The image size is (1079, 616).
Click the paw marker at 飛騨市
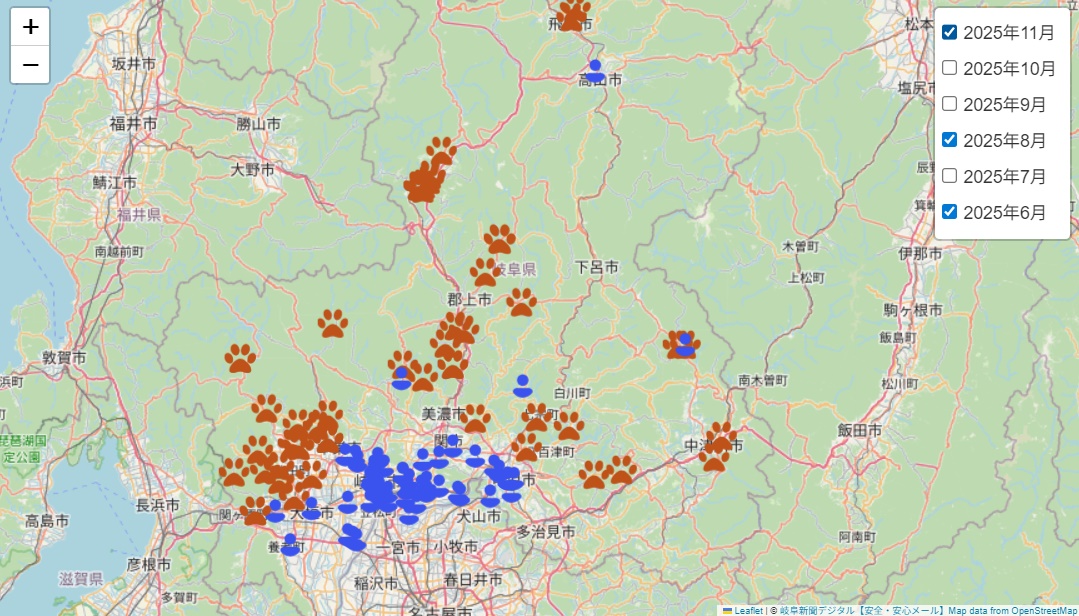click(x=574, y=15)
